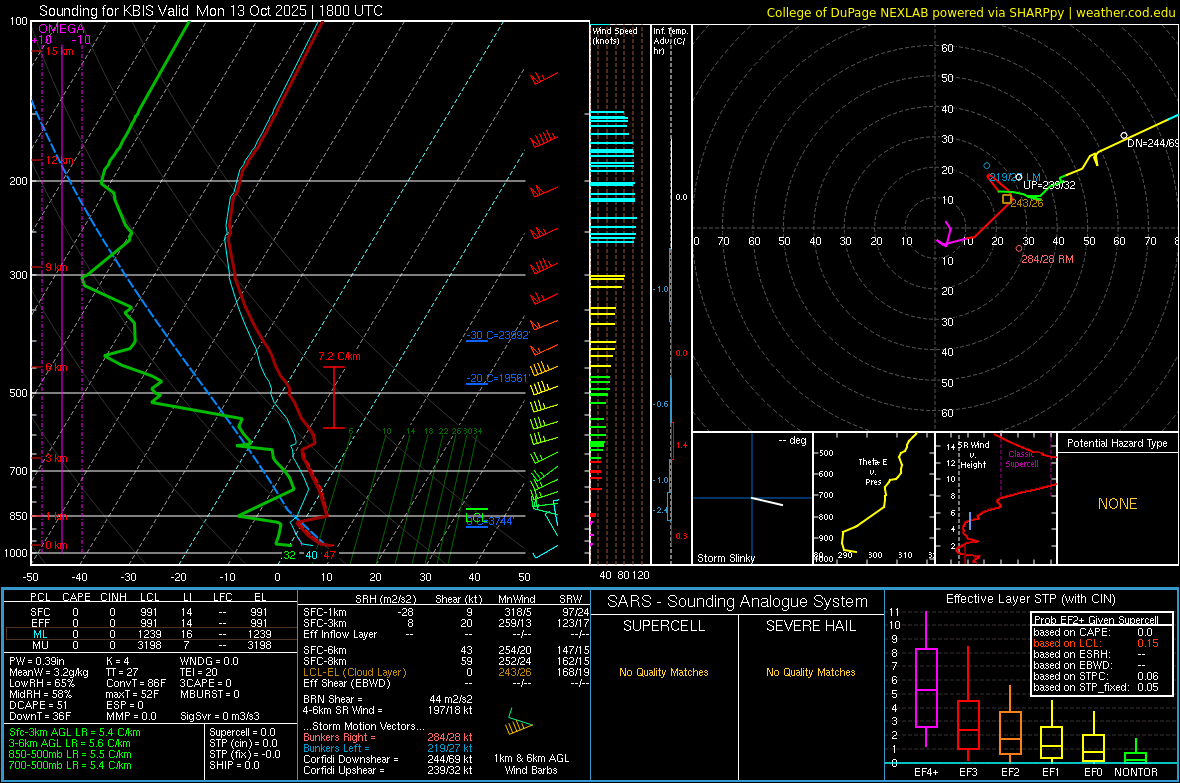Select the MU parcel row

[x=150, y=644]
